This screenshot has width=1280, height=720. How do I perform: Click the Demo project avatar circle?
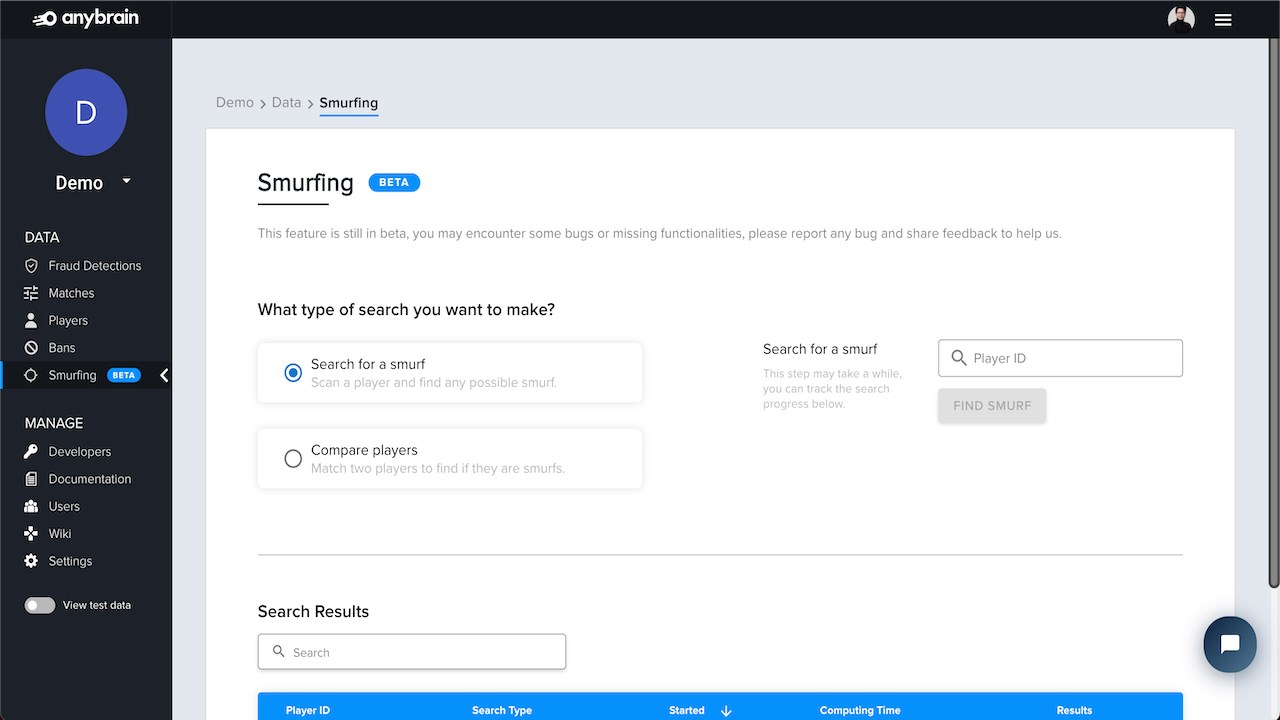(x=86, y=112)
